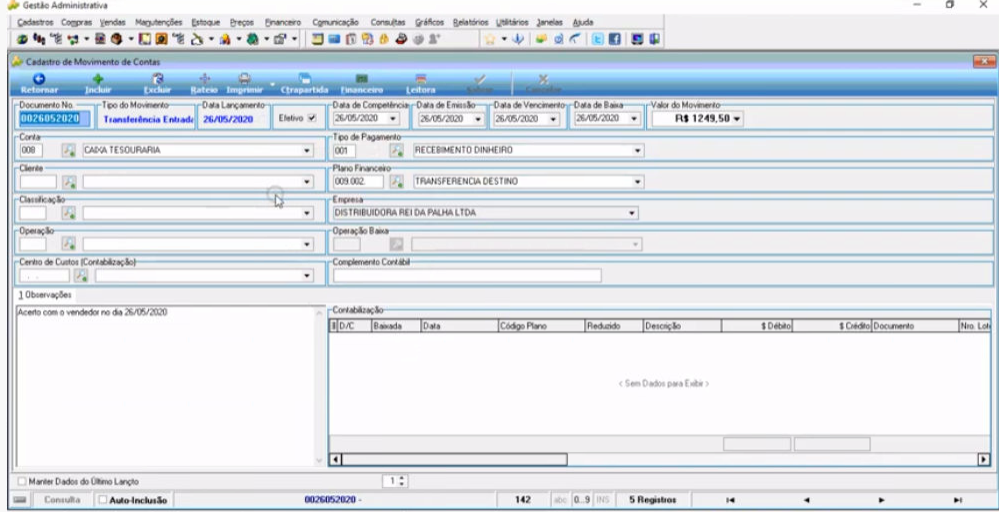Open the Data de Baixa date dropdown
999x512 pixels.
pos(633,118)
